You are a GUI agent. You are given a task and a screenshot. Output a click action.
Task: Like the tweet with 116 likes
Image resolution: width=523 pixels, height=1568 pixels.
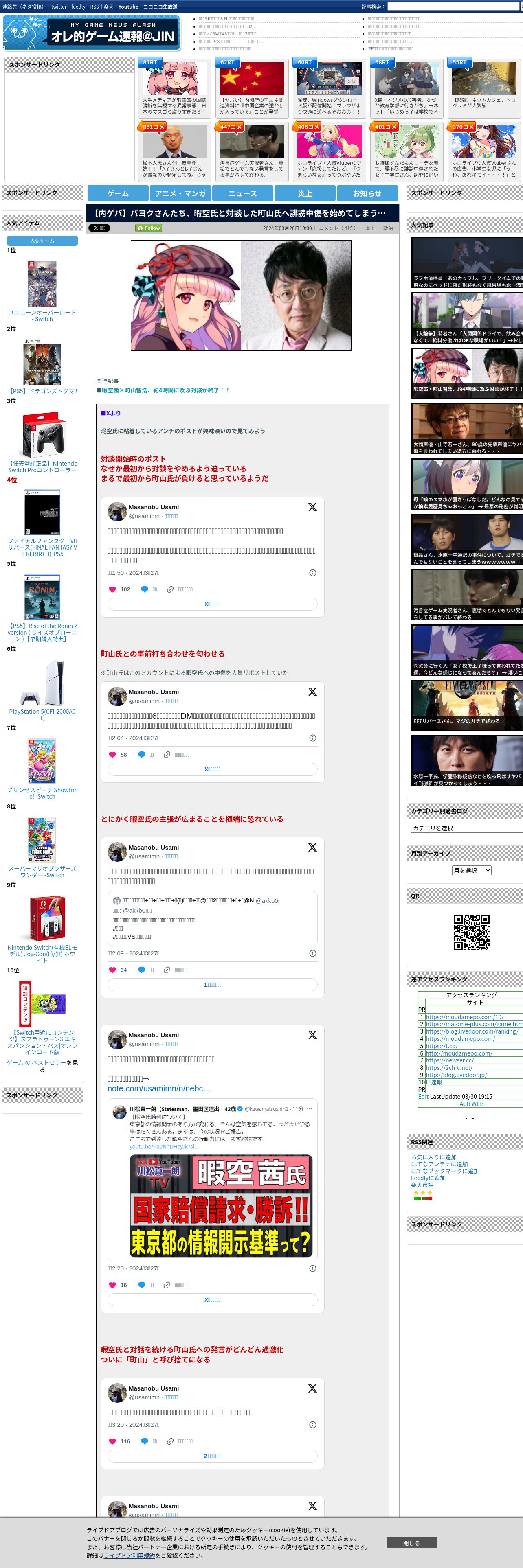112,1441
